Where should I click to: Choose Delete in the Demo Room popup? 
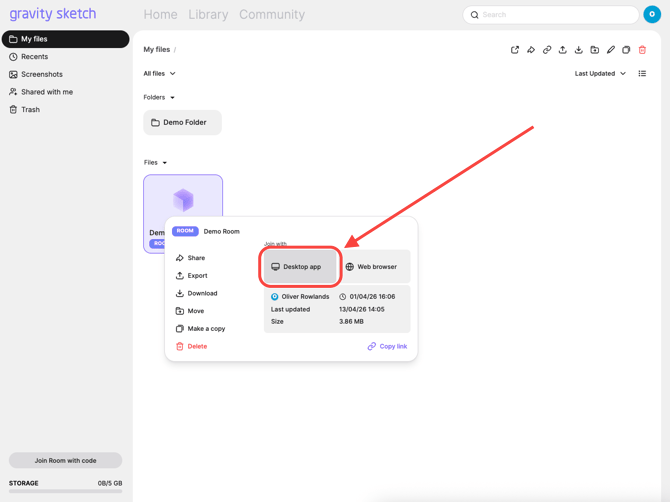pyautogui.click(x=191, y=346)
